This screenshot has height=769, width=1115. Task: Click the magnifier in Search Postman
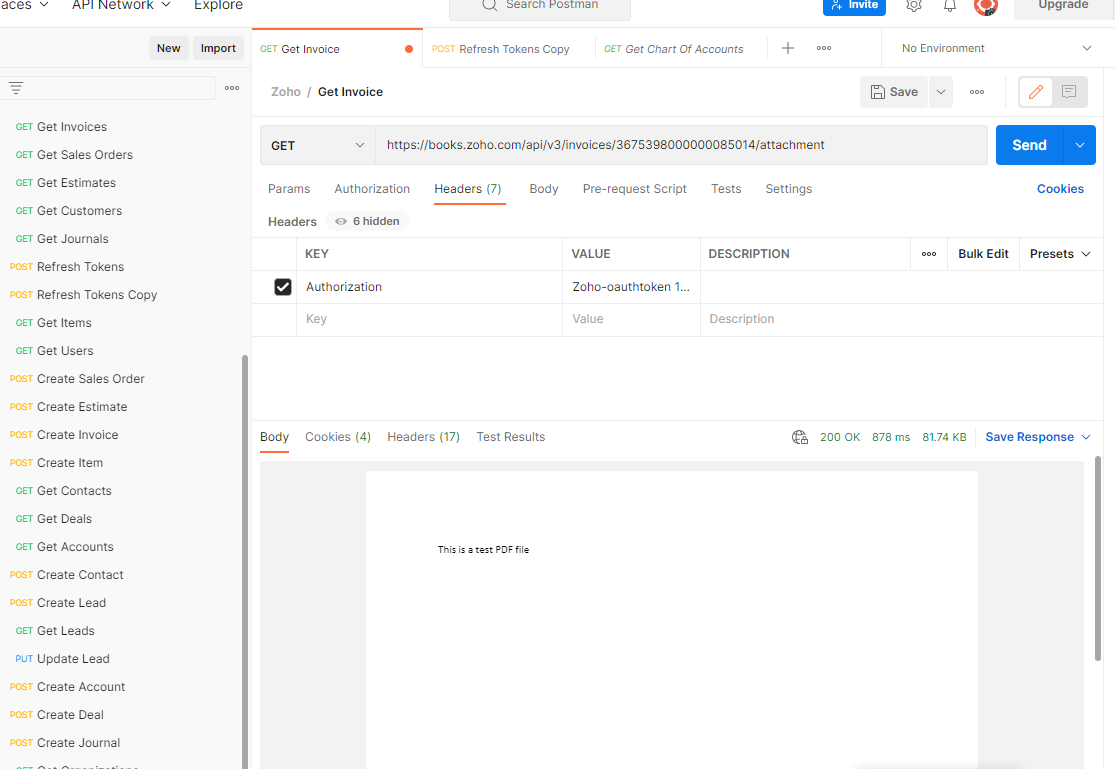(x=489, y=5)
